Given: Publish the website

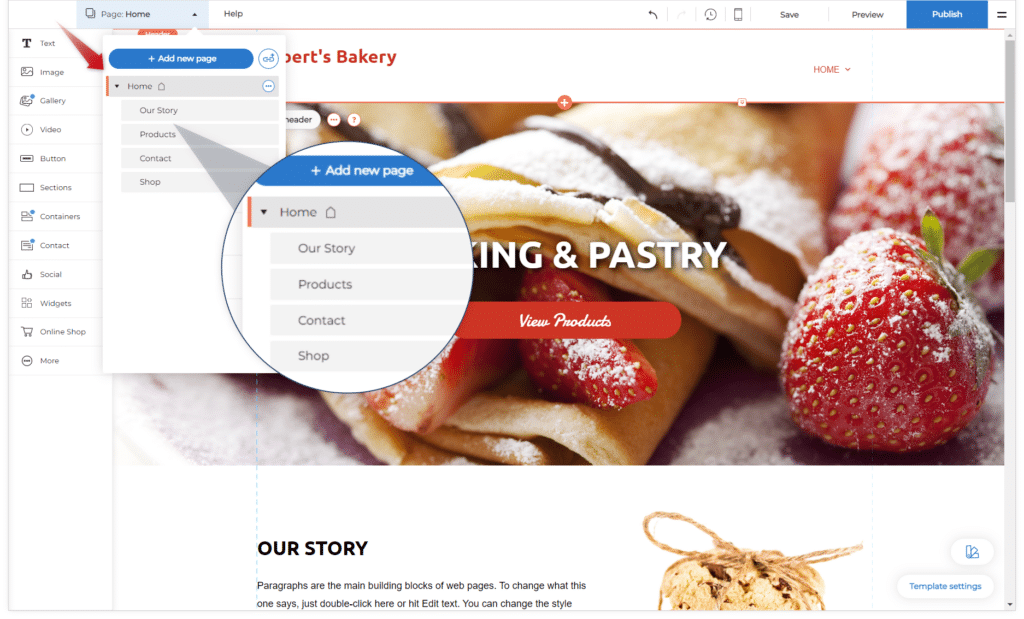Looking at the screenshot, I should (946, 14).
